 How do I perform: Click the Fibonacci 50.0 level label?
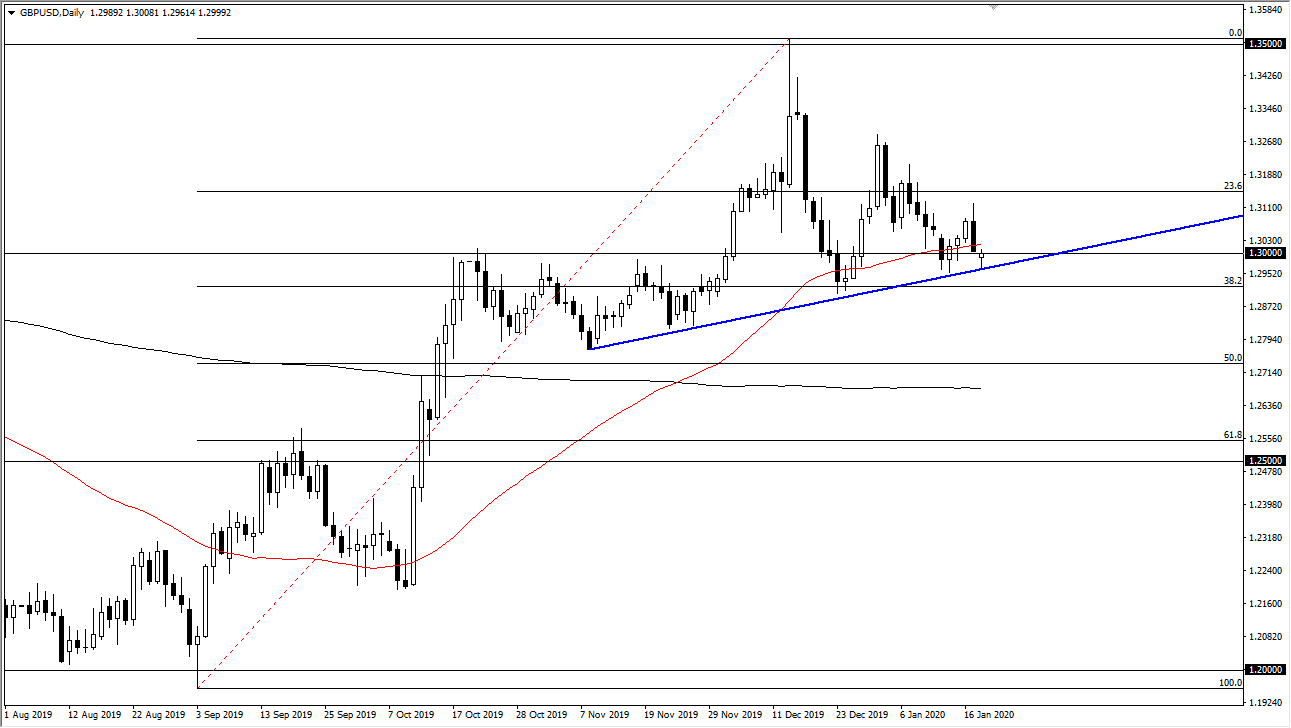[x=1232, y=358]
